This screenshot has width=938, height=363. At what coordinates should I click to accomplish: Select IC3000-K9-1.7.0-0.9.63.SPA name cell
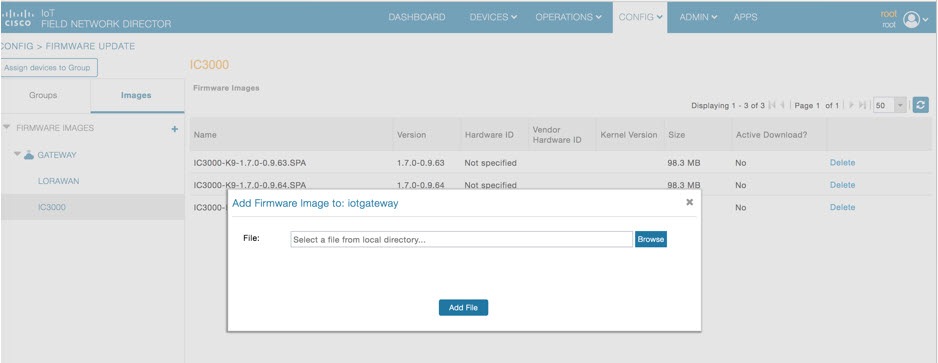coord(250,163)
